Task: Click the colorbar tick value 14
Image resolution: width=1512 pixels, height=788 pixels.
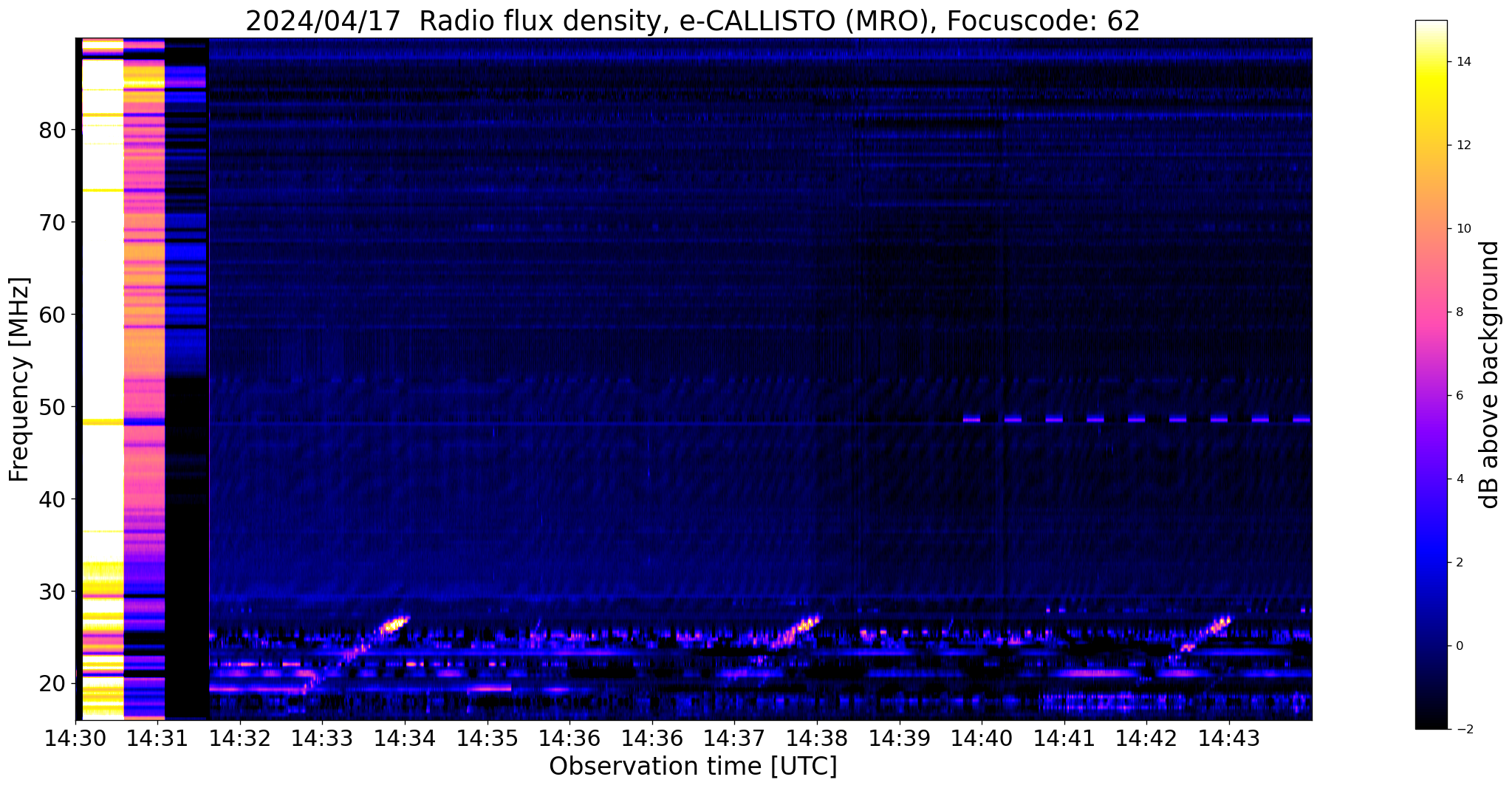Action: point(1463,62)
